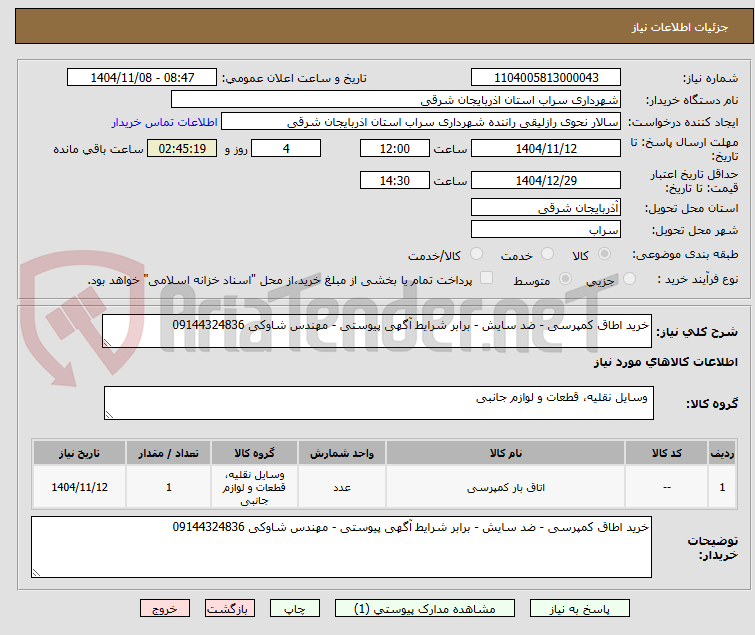Image resolution: width=755 pixels, height=635 pixels.
Task: Click the request creator field
Action: (421, 122)
